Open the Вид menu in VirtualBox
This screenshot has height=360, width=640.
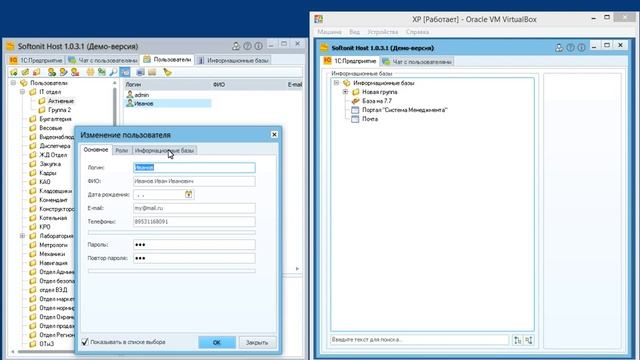coord(354,32)
